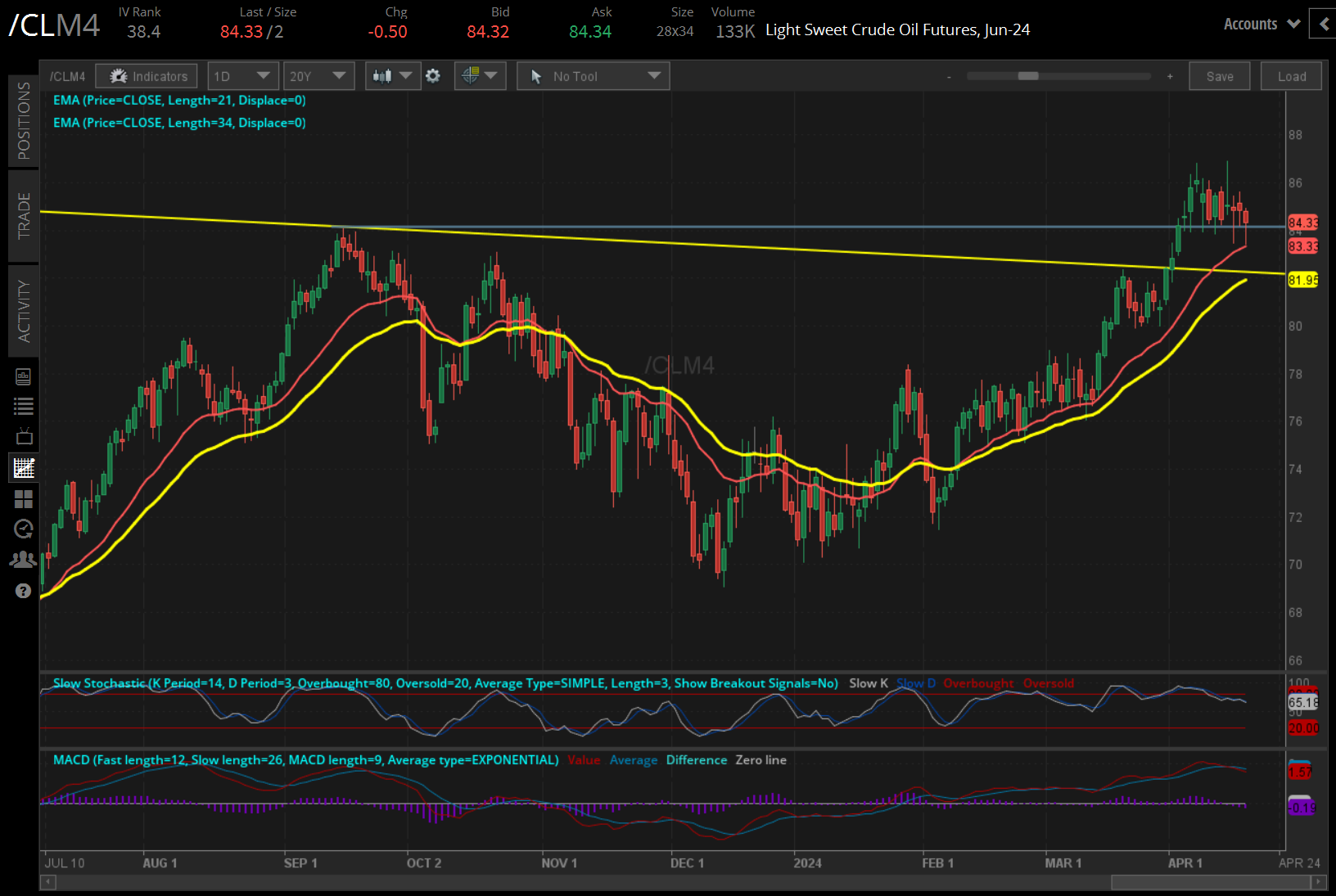Open the community people icon
The height and width of the screenshot is (896, 1336).
[24, 560]
